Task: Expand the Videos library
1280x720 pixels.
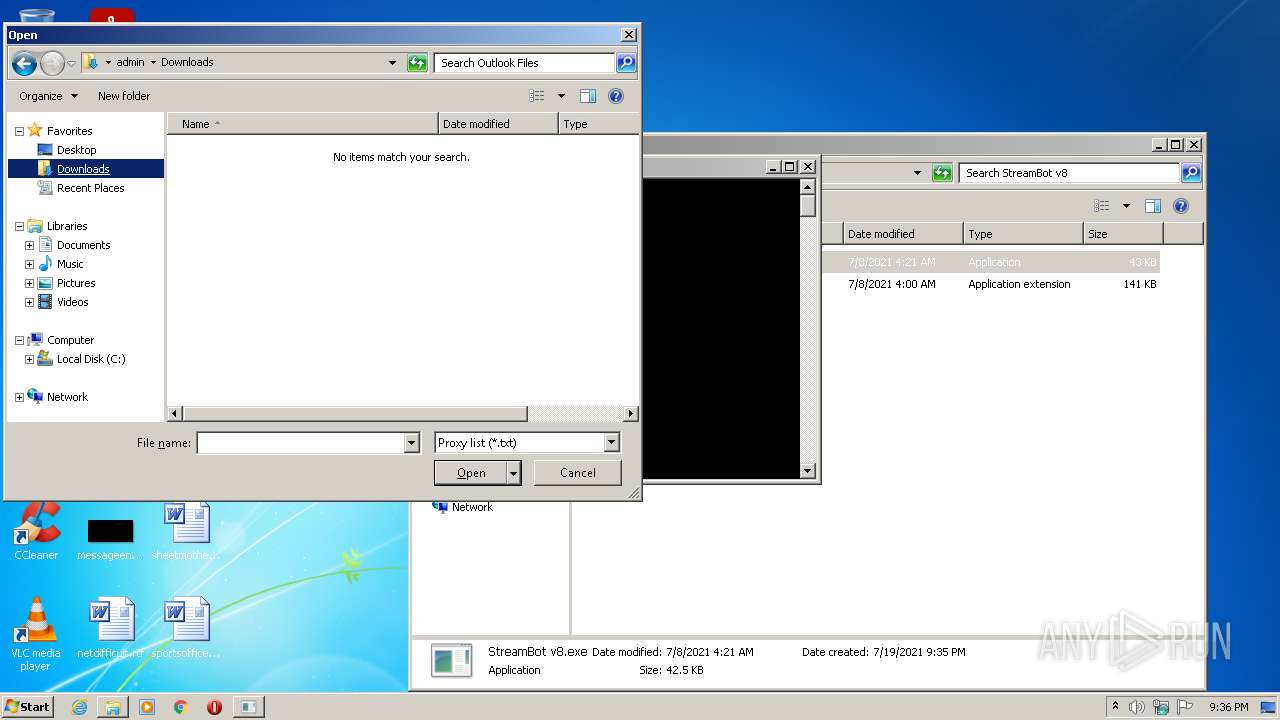Action: tap(29, 302)
